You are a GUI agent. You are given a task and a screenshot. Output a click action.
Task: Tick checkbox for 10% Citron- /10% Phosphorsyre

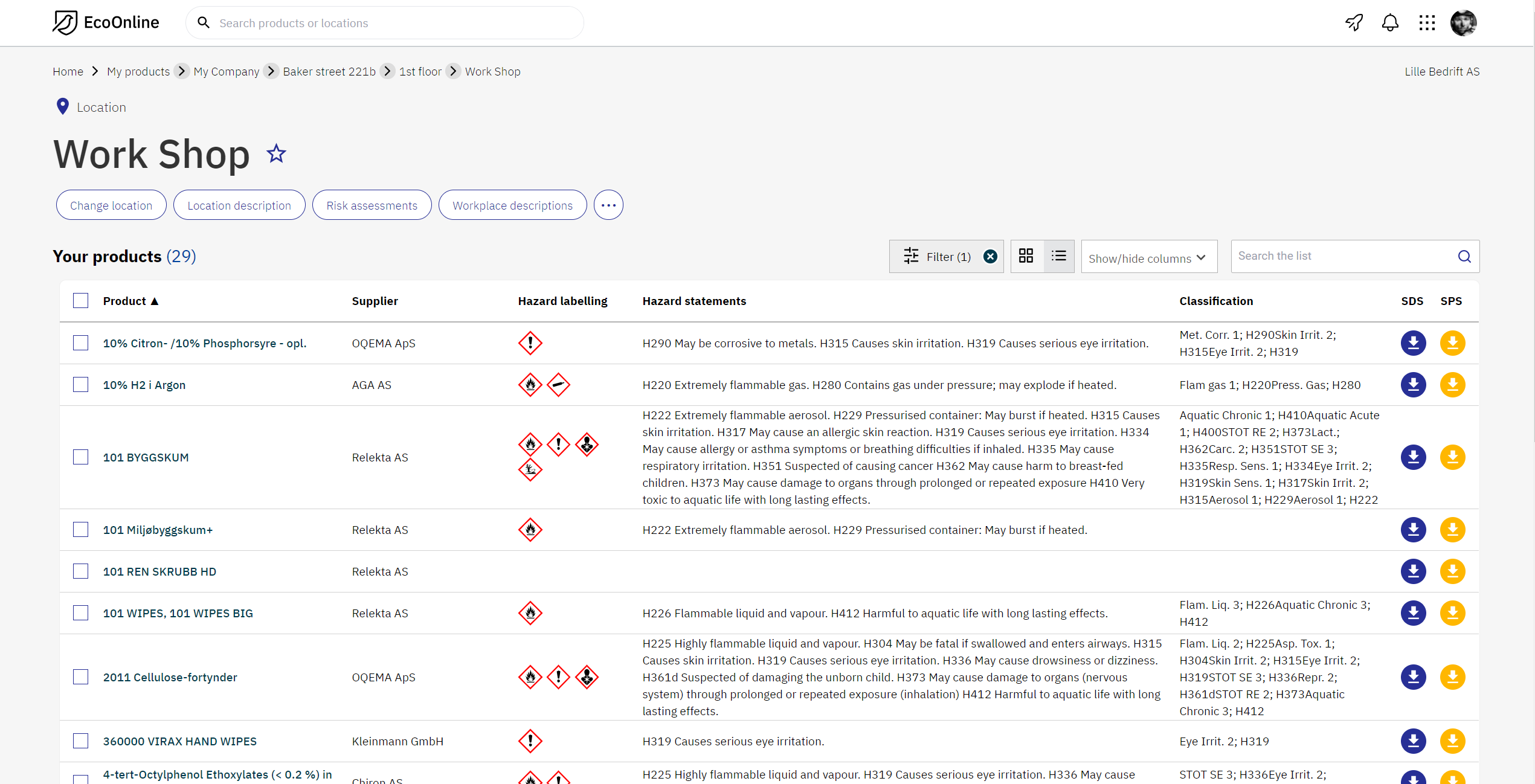click(x=80, y=343)
